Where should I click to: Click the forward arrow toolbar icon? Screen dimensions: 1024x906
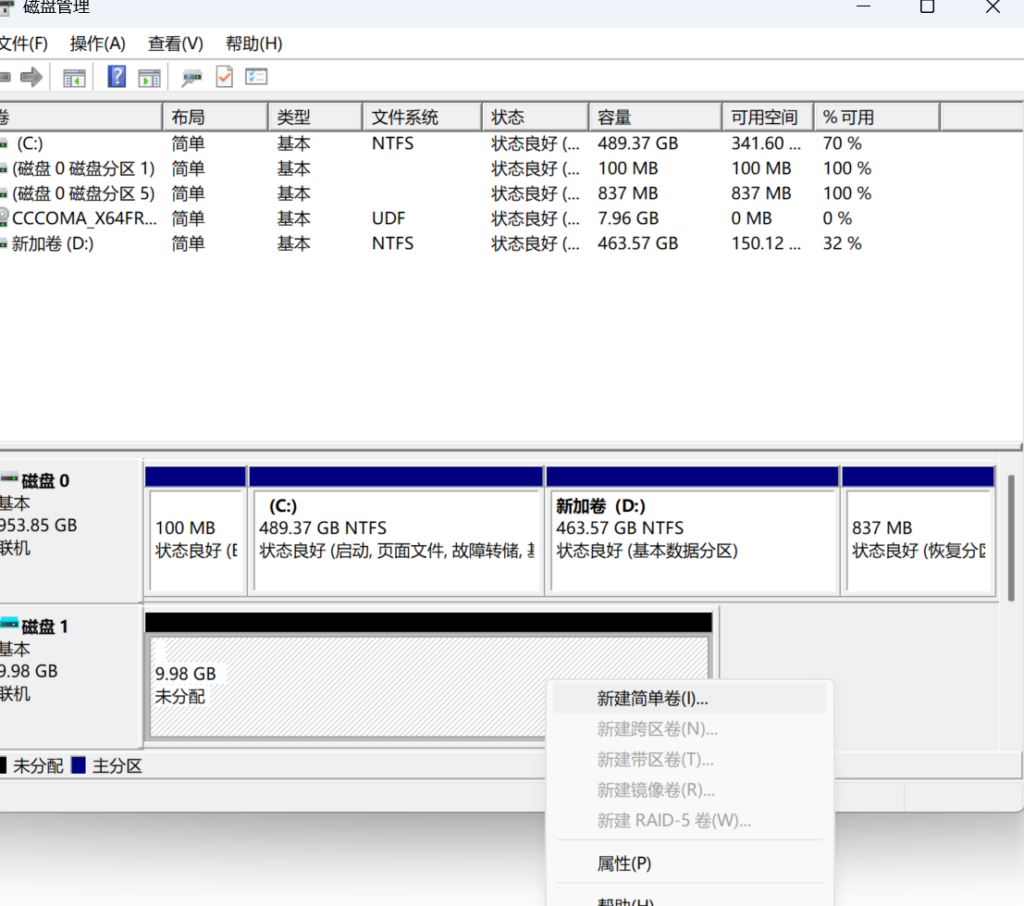pos(31,77)
